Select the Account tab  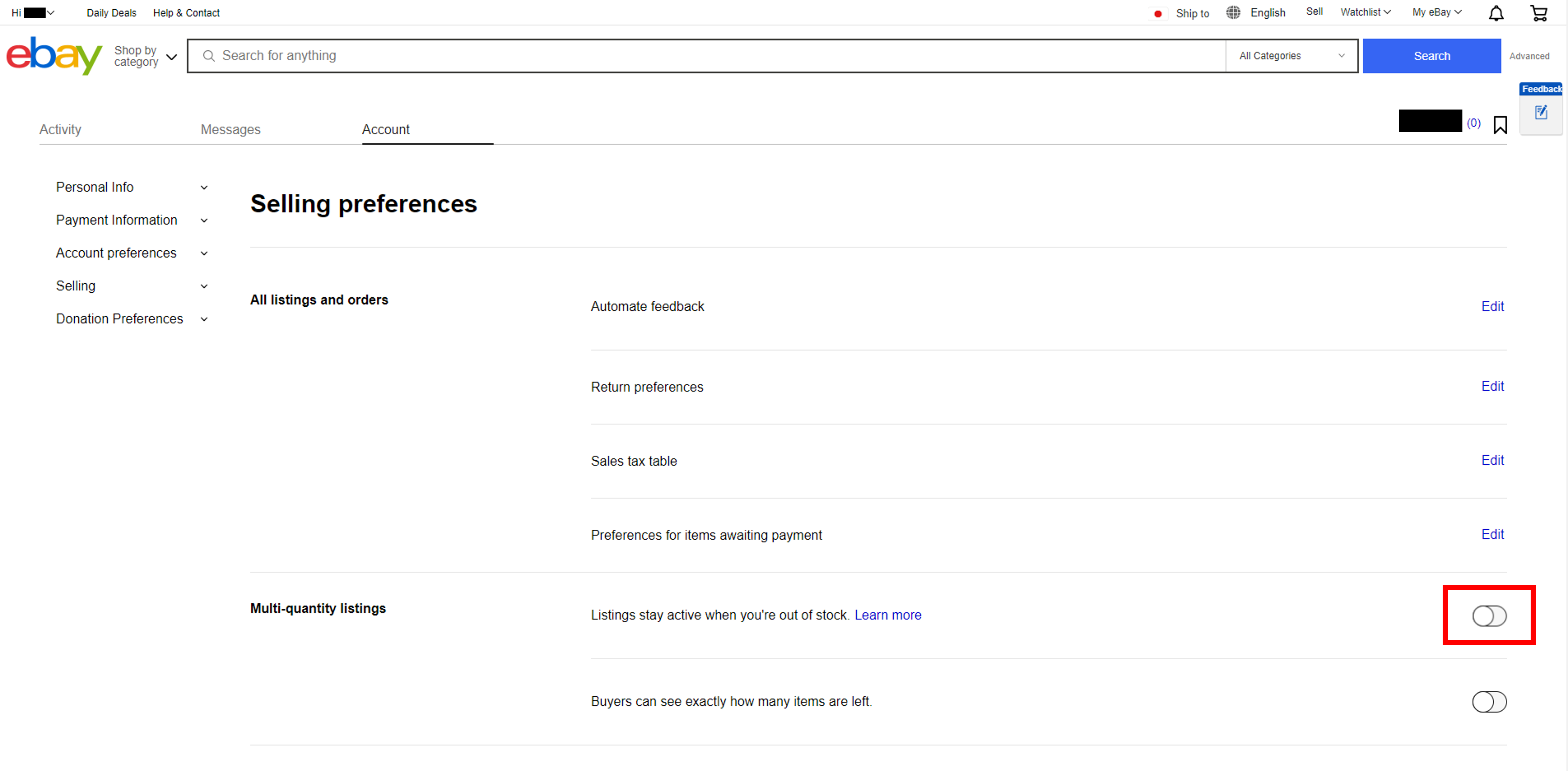[385, 129]
